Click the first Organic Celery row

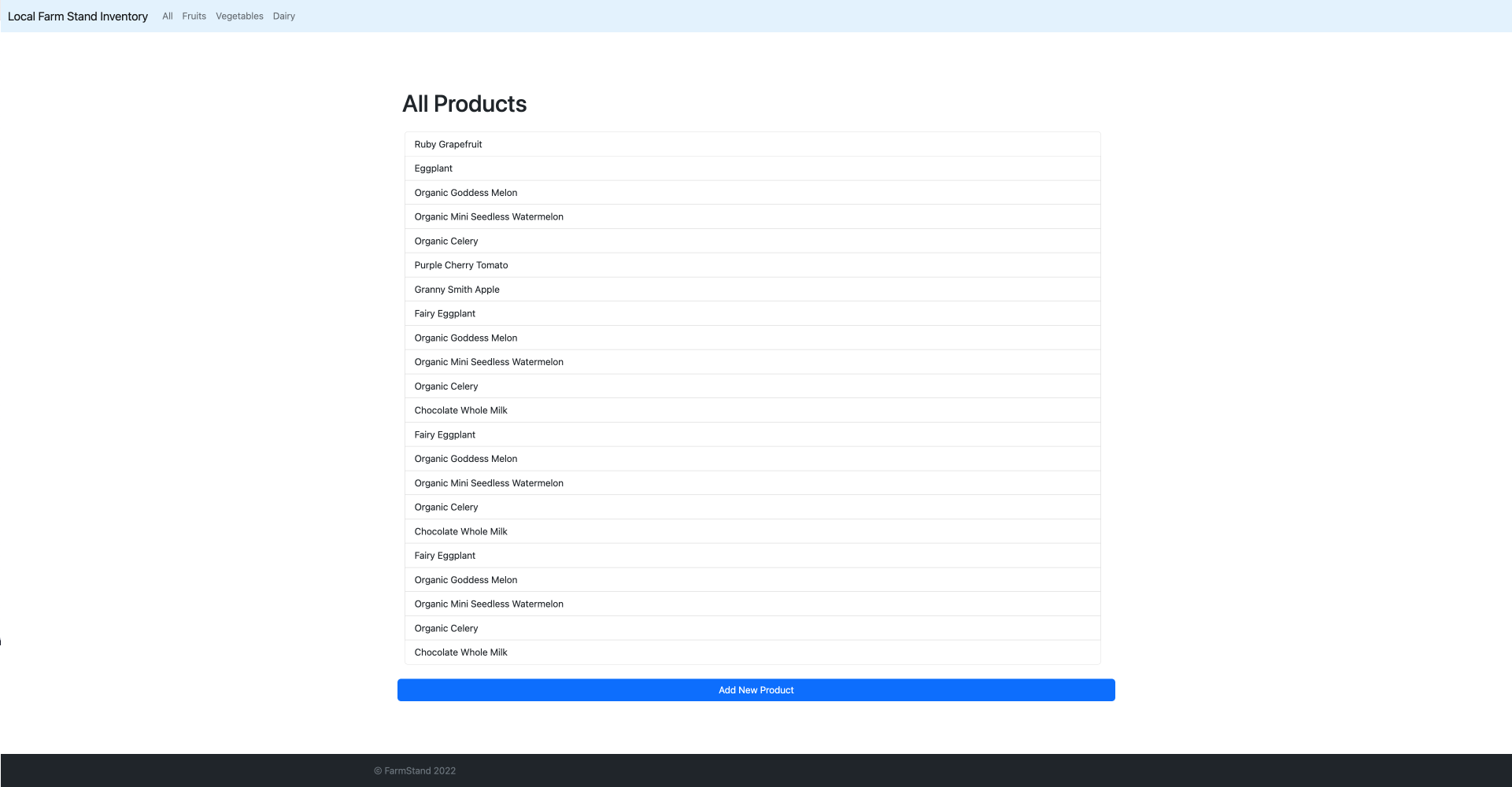[x=446, y=241]
